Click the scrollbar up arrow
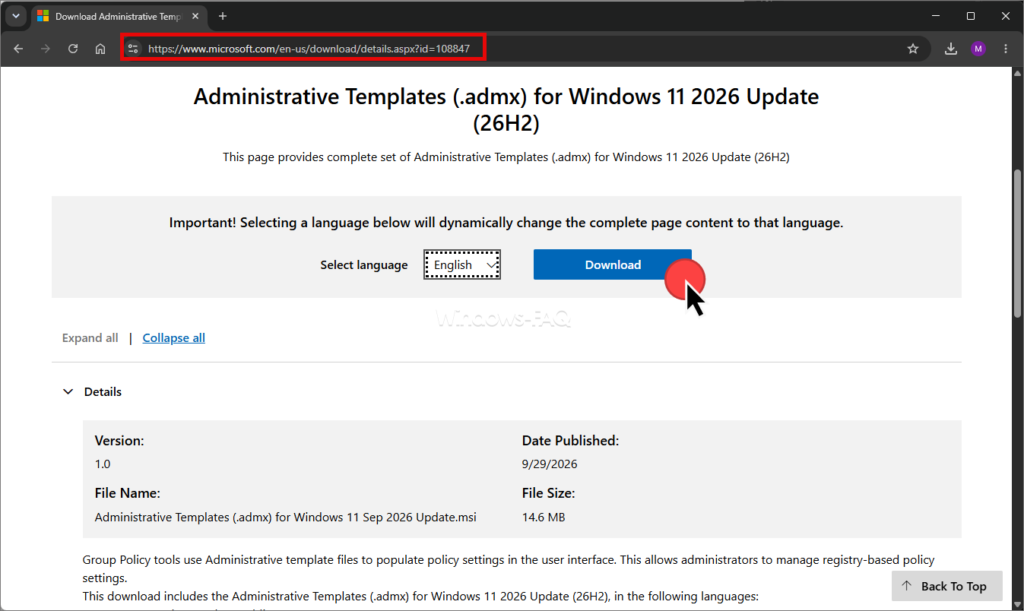 point(1017,74)
